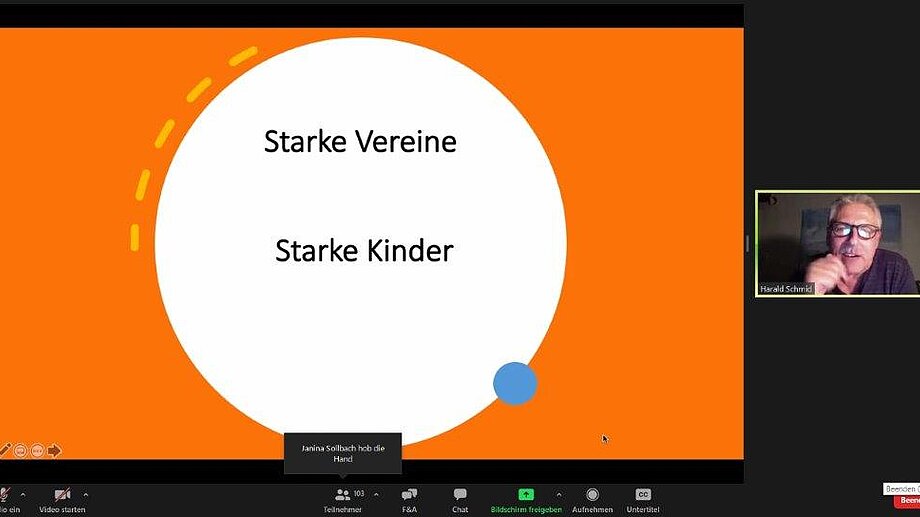Click the orange next-slide arrow icon
The height and width of the screenshot is (517, 920).
click(54, 451)
